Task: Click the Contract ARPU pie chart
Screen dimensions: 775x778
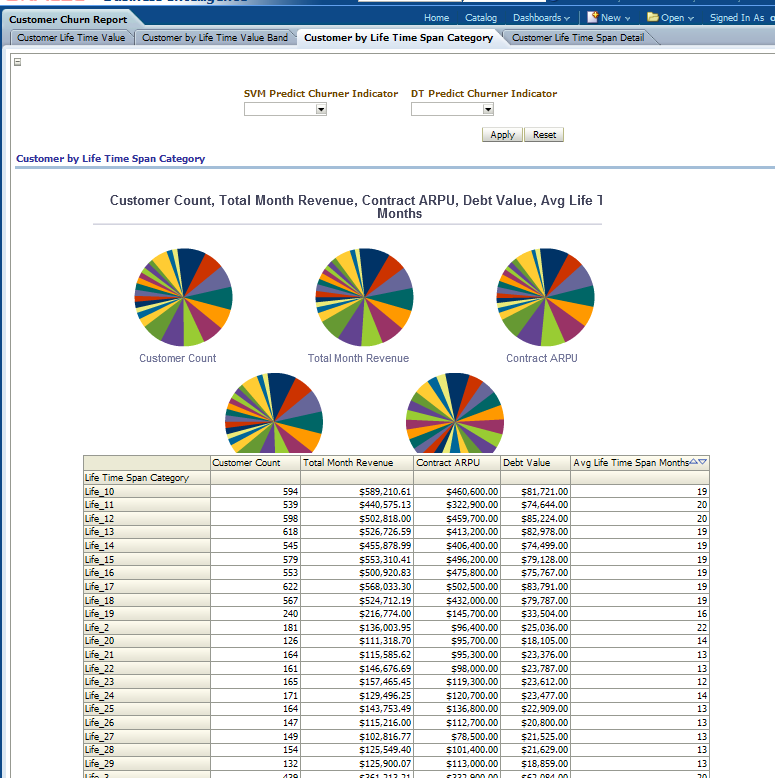Action: (545, 297)
